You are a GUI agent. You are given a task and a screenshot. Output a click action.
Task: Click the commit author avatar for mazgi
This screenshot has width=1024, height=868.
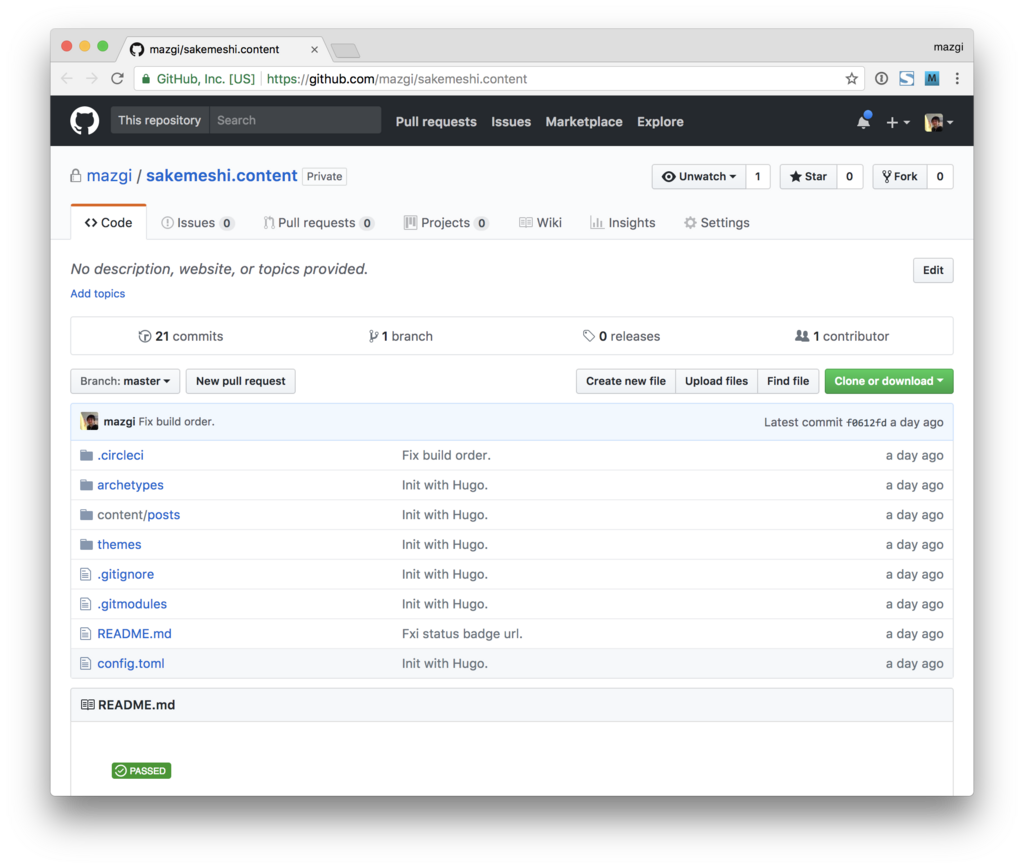click(89, 421)
